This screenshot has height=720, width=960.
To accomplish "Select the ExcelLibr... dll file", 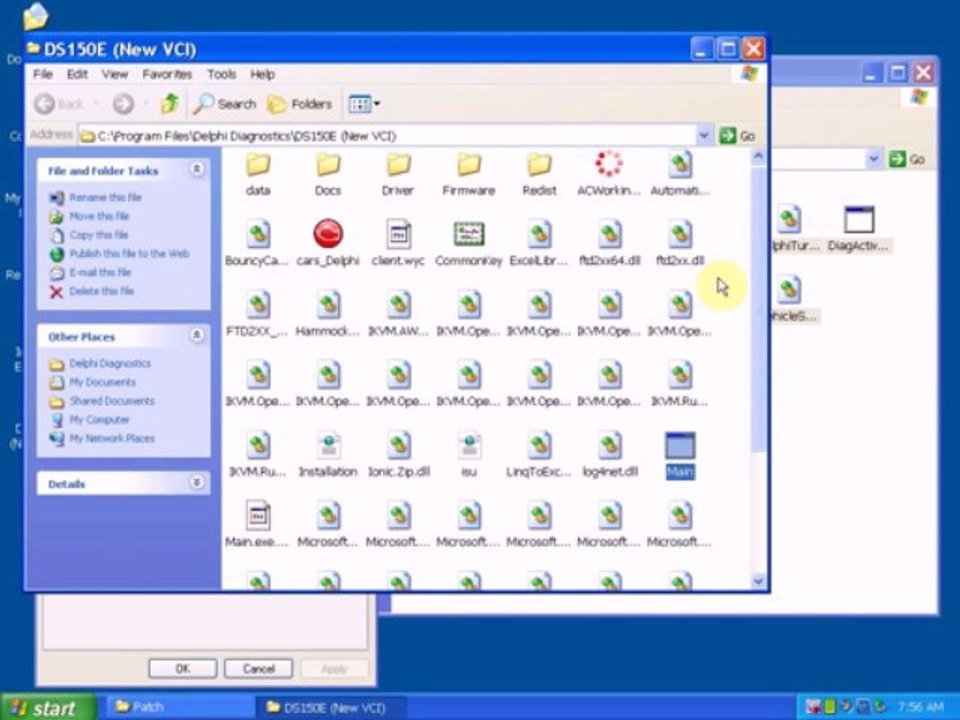I will coord(539,244).
